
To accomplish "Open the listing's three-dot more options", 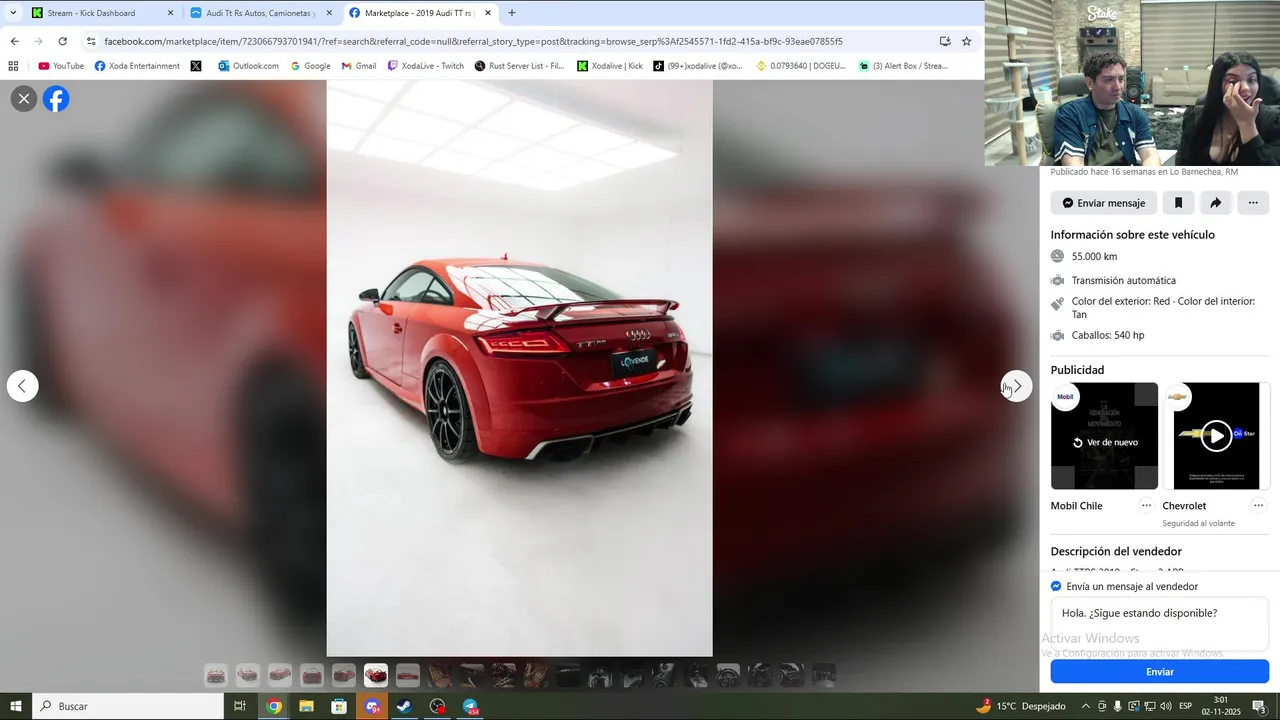I will point(1253,203).
